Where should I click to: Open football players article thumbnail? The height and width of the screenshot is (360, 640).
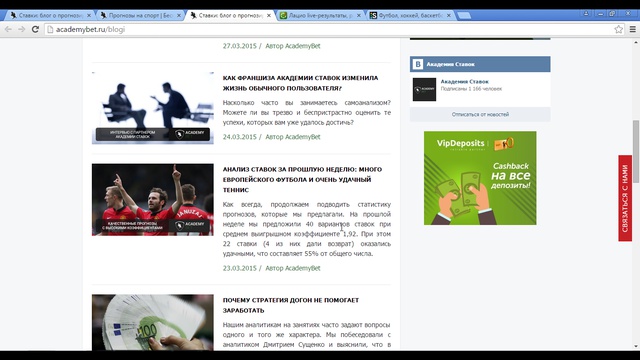tap(153, 200)
